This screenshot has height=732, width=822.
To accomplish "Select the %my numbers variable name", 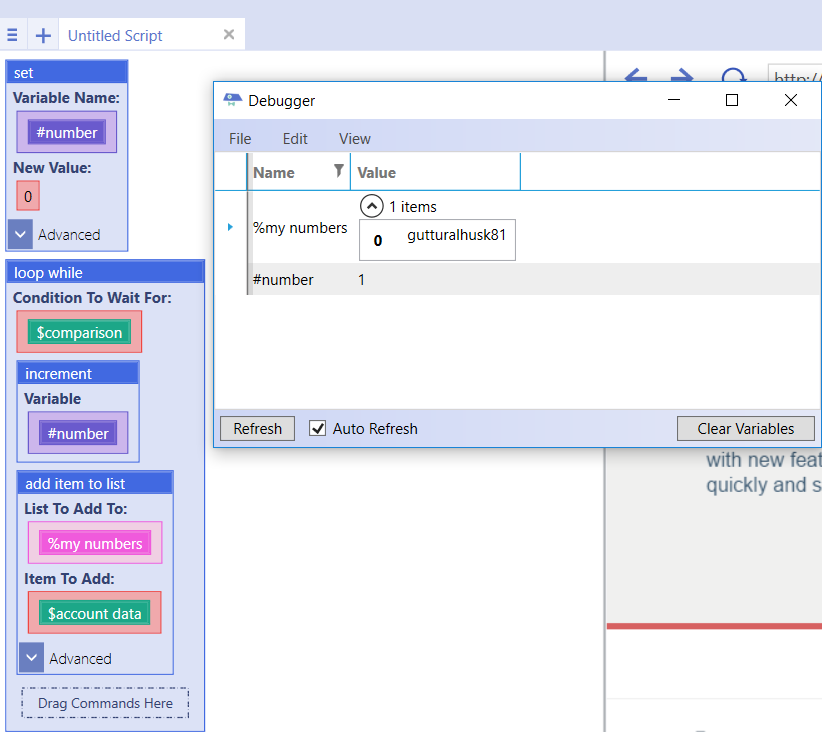I will 300,228.
